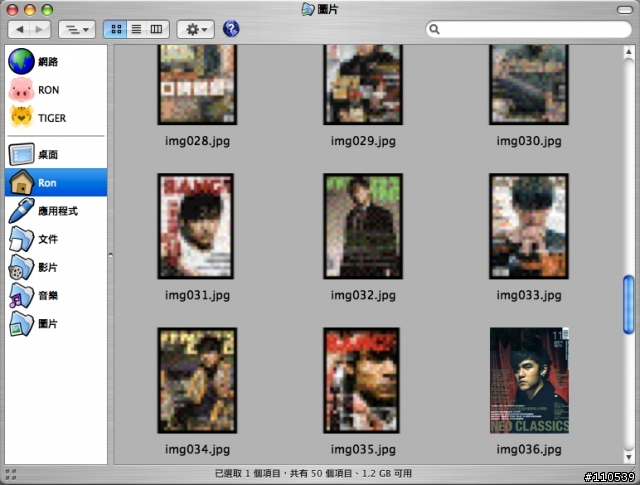Select the Network globe icon in sidebar
This screenshot has height=485, width=640.
pos(21,61)
